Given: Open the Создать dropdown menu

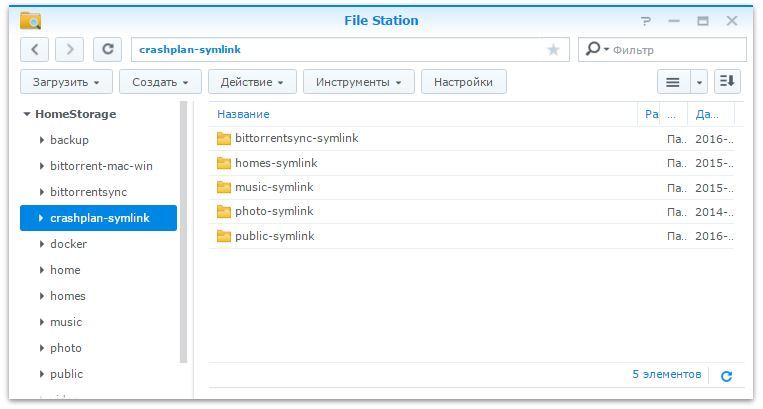Looking at the screenshot, I should tap(160, 82).
